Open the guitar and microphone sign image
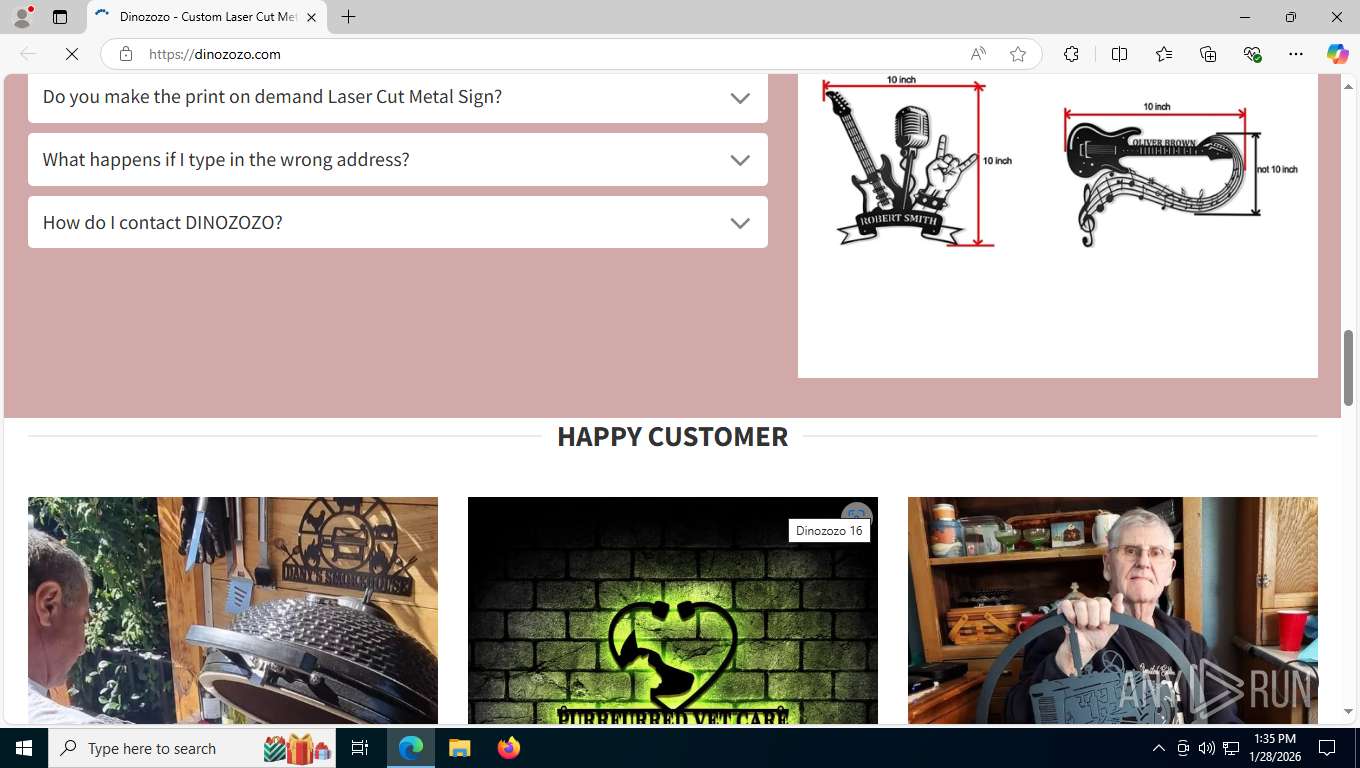 908,160
